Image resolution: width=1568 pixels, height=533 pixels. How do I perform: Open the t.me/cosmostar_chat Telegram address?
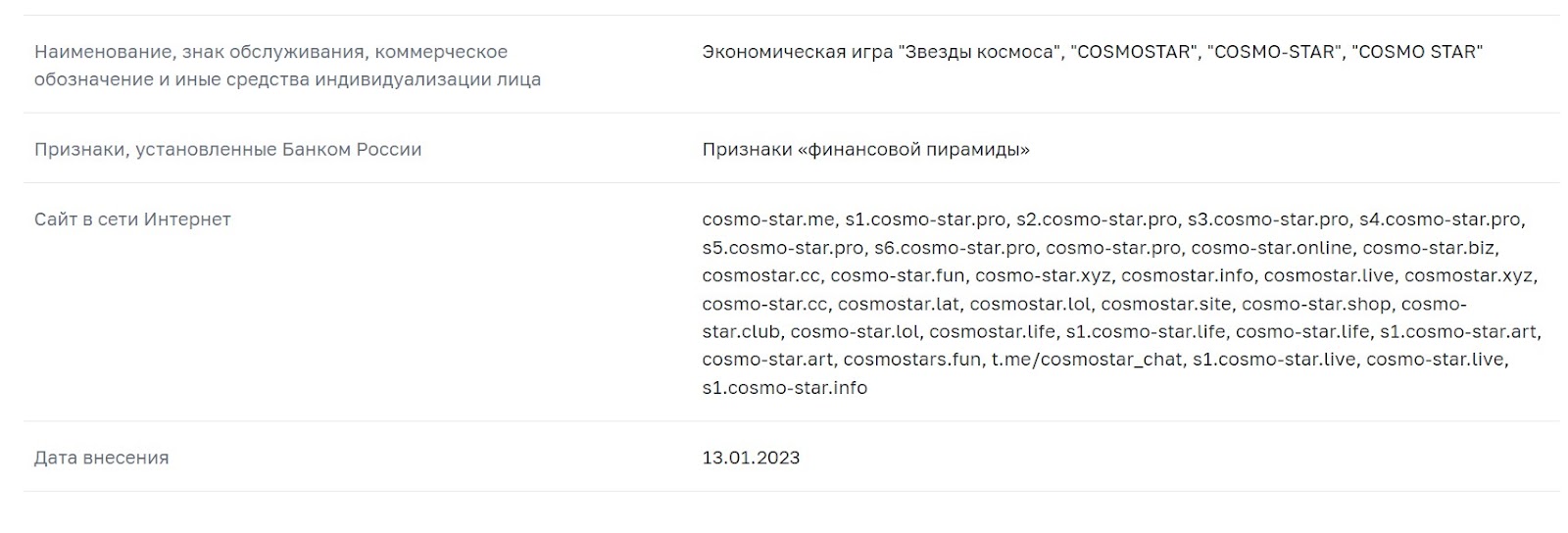1086,360
